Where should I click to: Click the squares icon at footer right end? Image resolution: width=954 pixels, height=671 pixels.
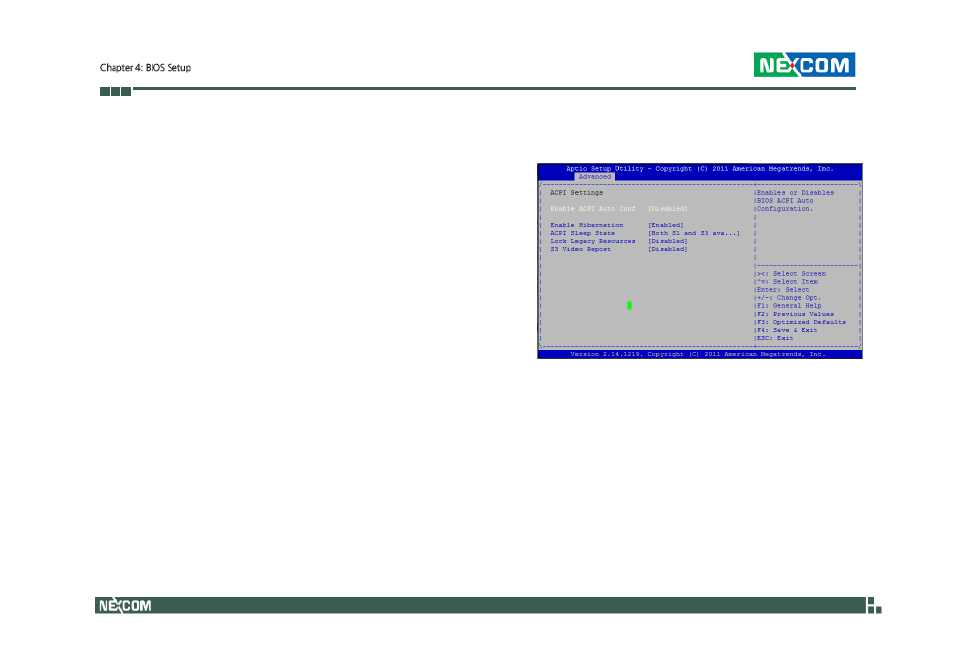pos(873,605)
